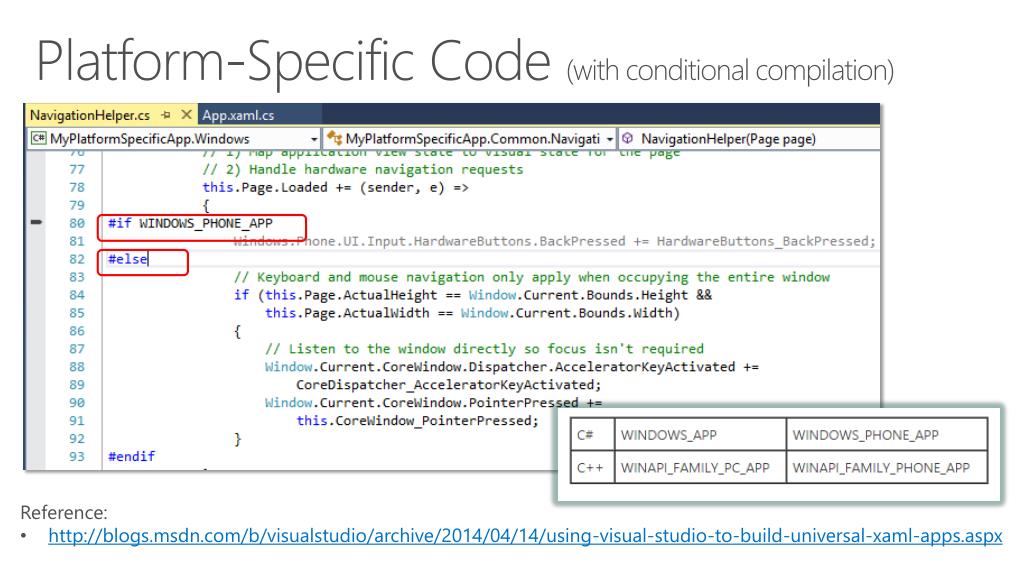Click comment 'Listen to the window directly'
This screenshot has width=1023, height=575.
tap(484, 349)
